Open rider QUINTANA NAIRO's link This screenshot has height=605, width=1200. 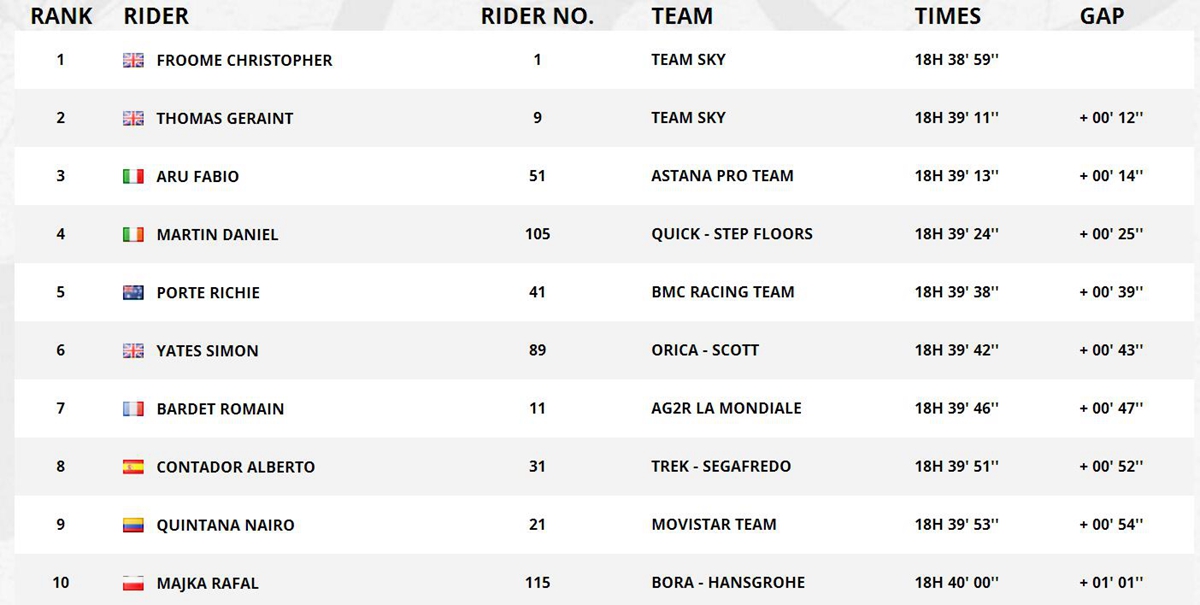tap(225, 525)
